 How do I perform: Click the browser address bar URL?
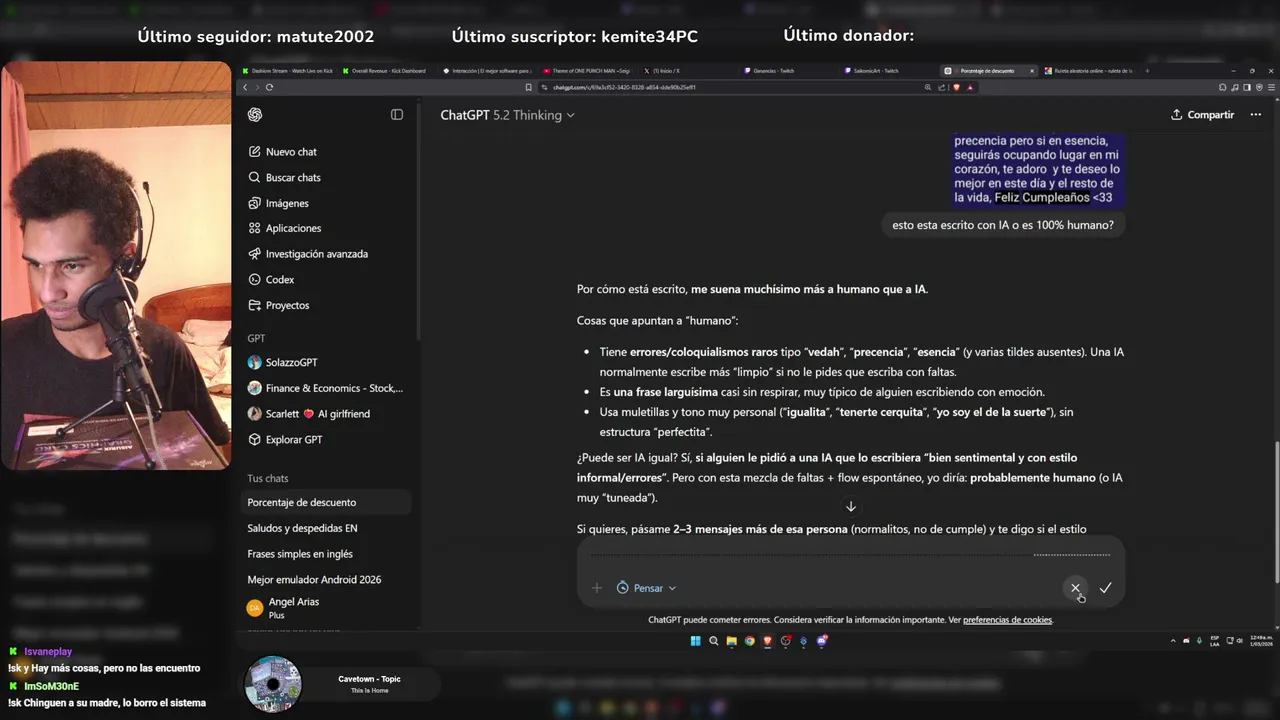tap(625, 87)
